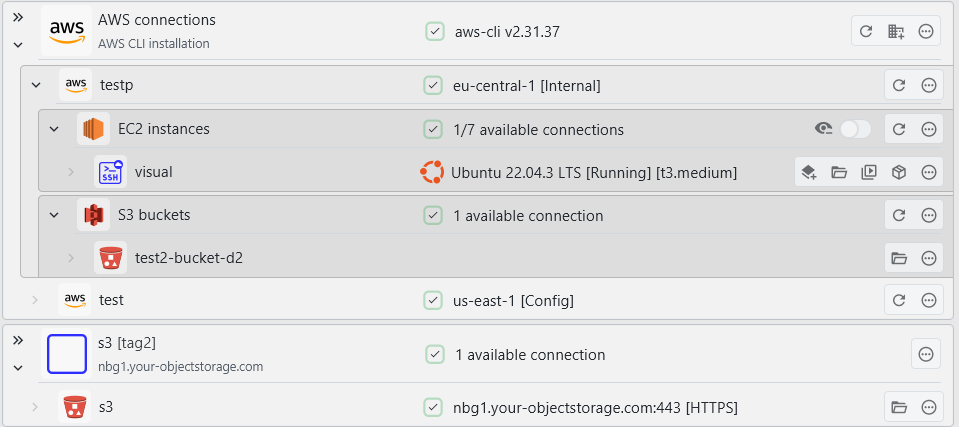Image resolution: width=959 pixels, height=427 pixels.
Task: Collapse the testp profile section
Action: click(x=37, y=86)
